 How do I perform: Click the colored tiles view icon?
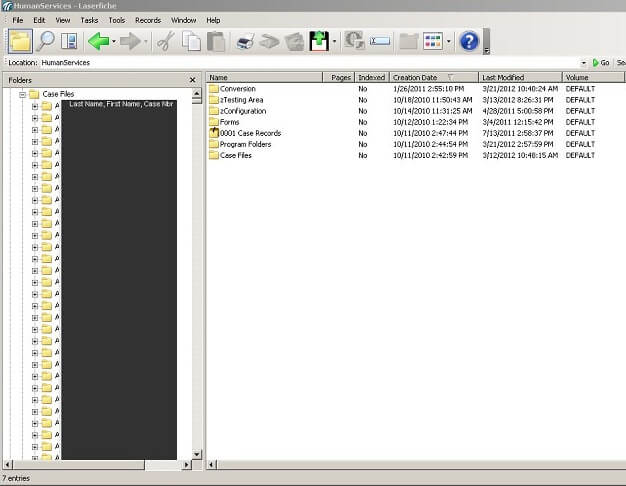click(x=433, y=41)
